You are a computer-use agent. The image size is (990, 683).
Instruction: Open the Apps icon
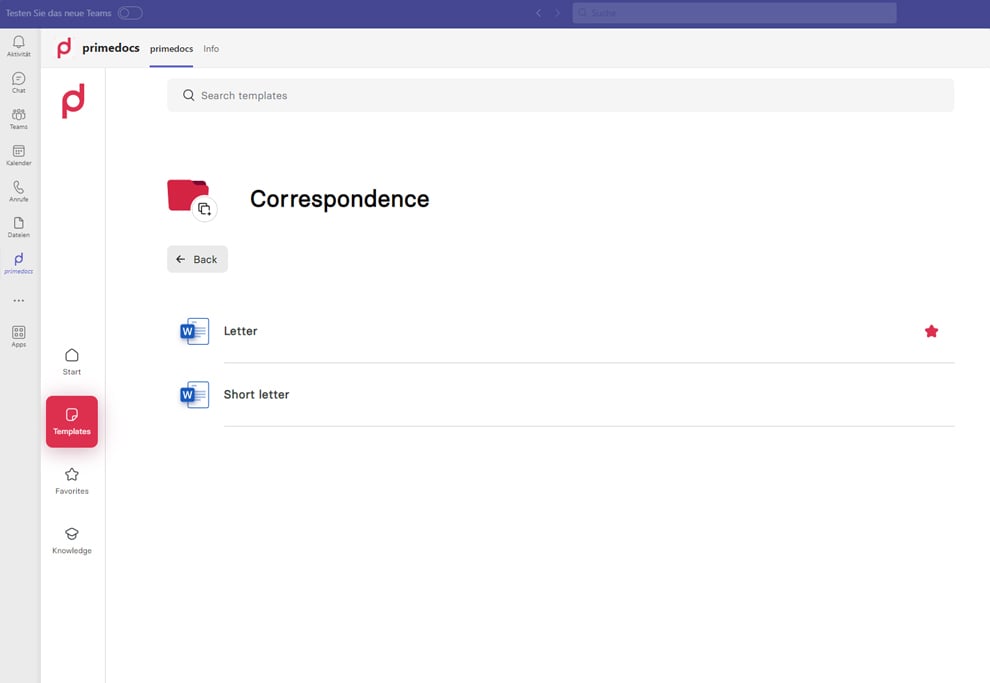tap(18, 333)
